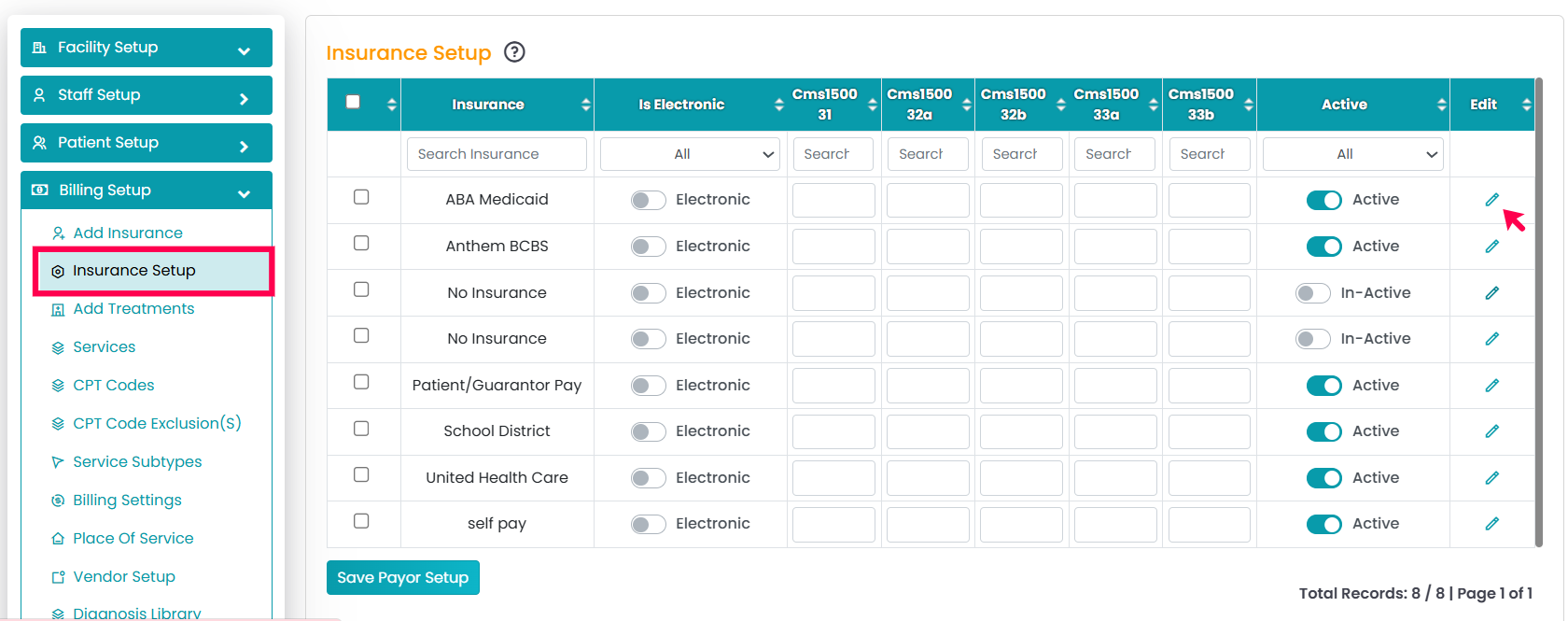Disable the Active toggle for Anthem BCBS
1568x621 pixels.
tap(1323, 247)
